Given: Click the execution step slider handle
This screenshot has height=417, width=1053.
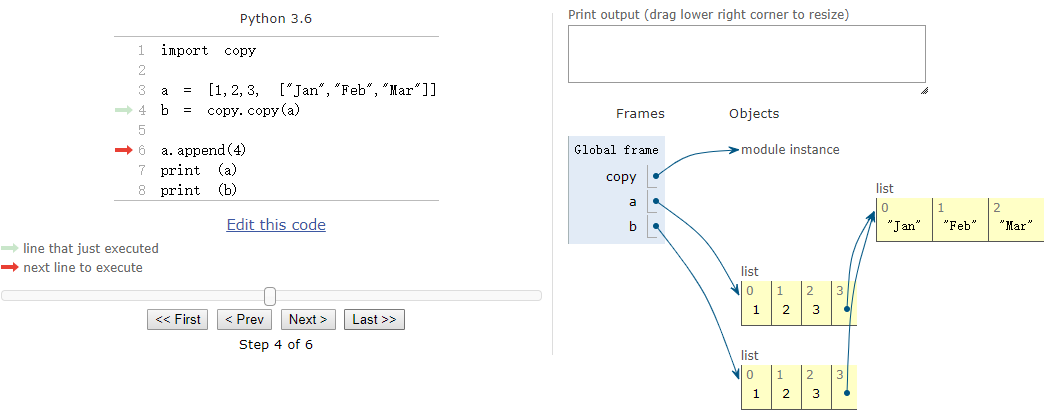Looking at the screenshot, I should coord(270,296).
